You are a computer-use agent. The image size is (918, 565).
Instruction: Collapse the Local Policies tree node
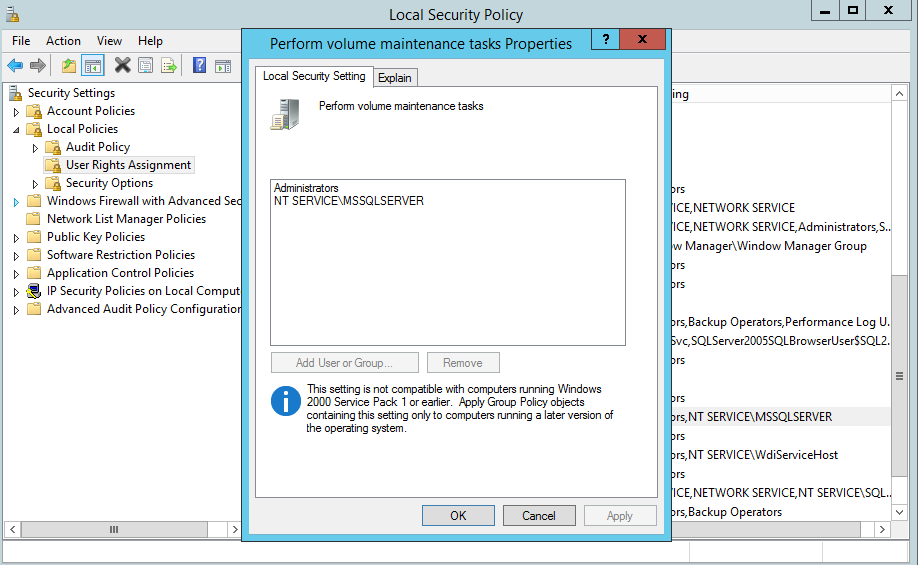tap(16, 129)
